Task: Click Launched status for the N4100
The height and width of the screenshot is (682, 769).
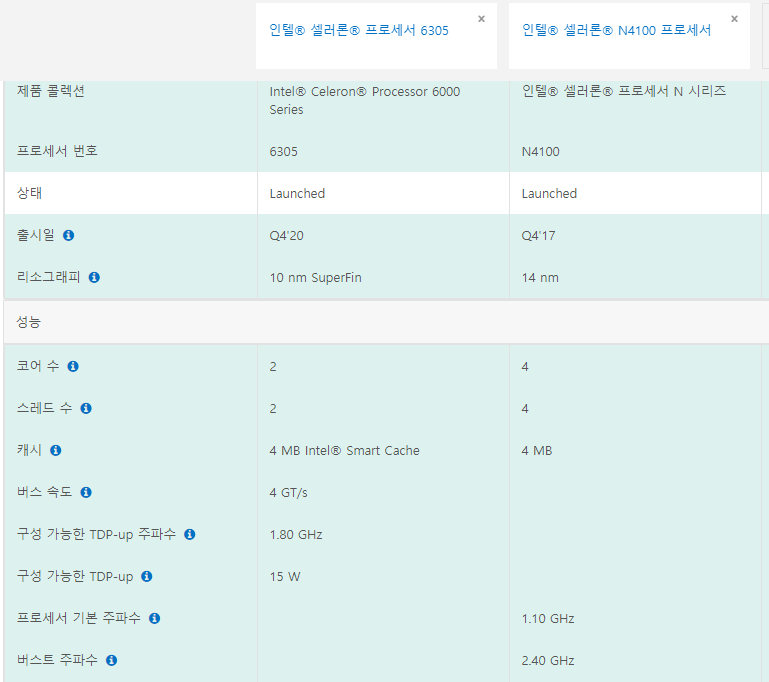Action: click(x=549, y=194)
